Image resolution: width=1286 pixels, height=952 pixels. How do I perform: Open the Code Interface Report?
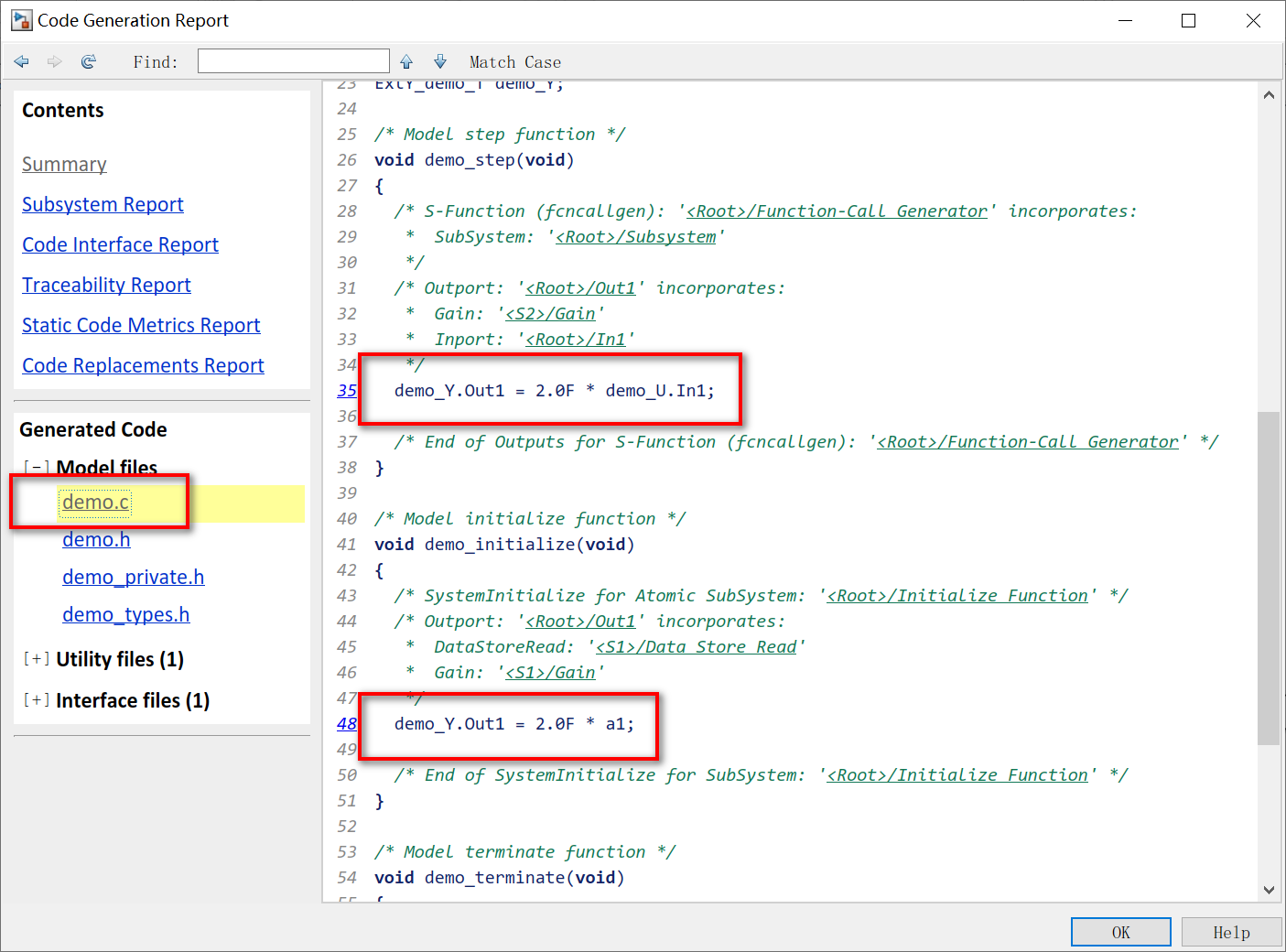tap(120, 245)
